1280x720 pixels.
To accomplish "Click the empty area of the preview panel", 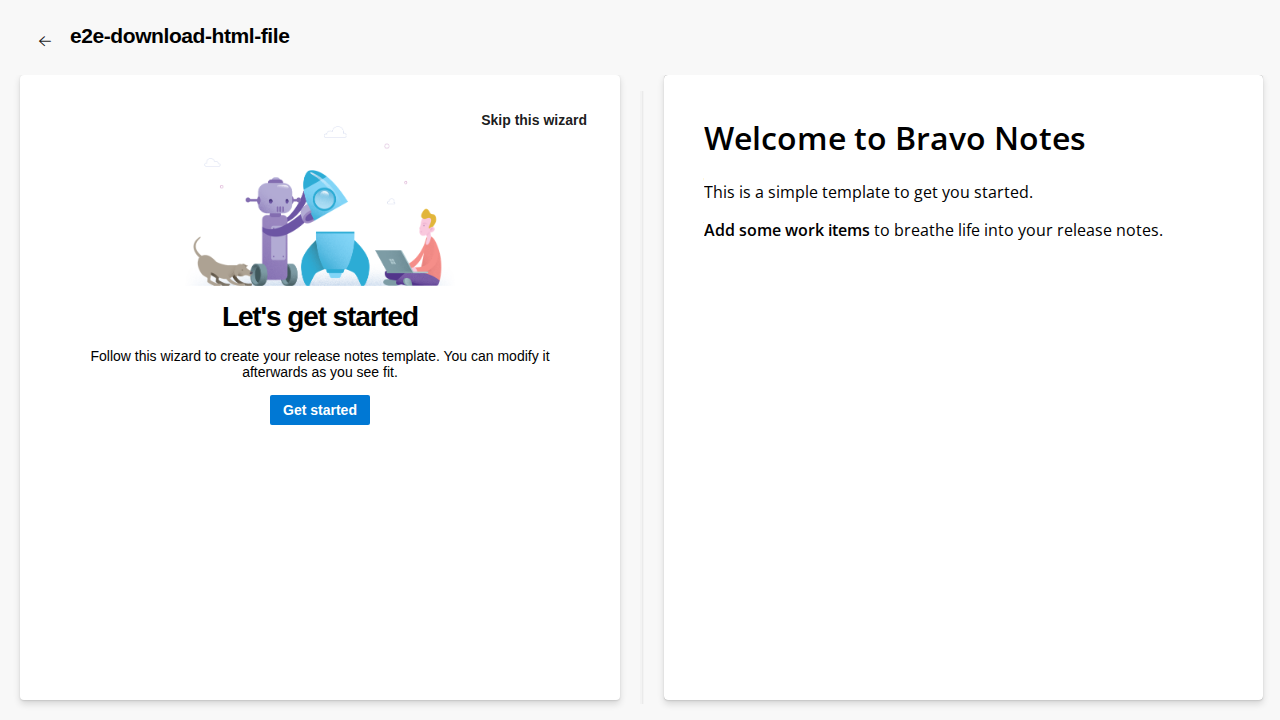I will pos(962,480).
